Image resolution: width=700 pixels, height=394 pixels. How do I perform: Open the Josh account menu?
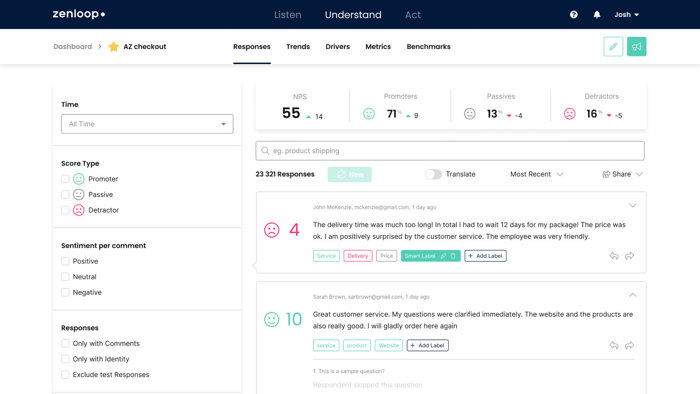626,15
